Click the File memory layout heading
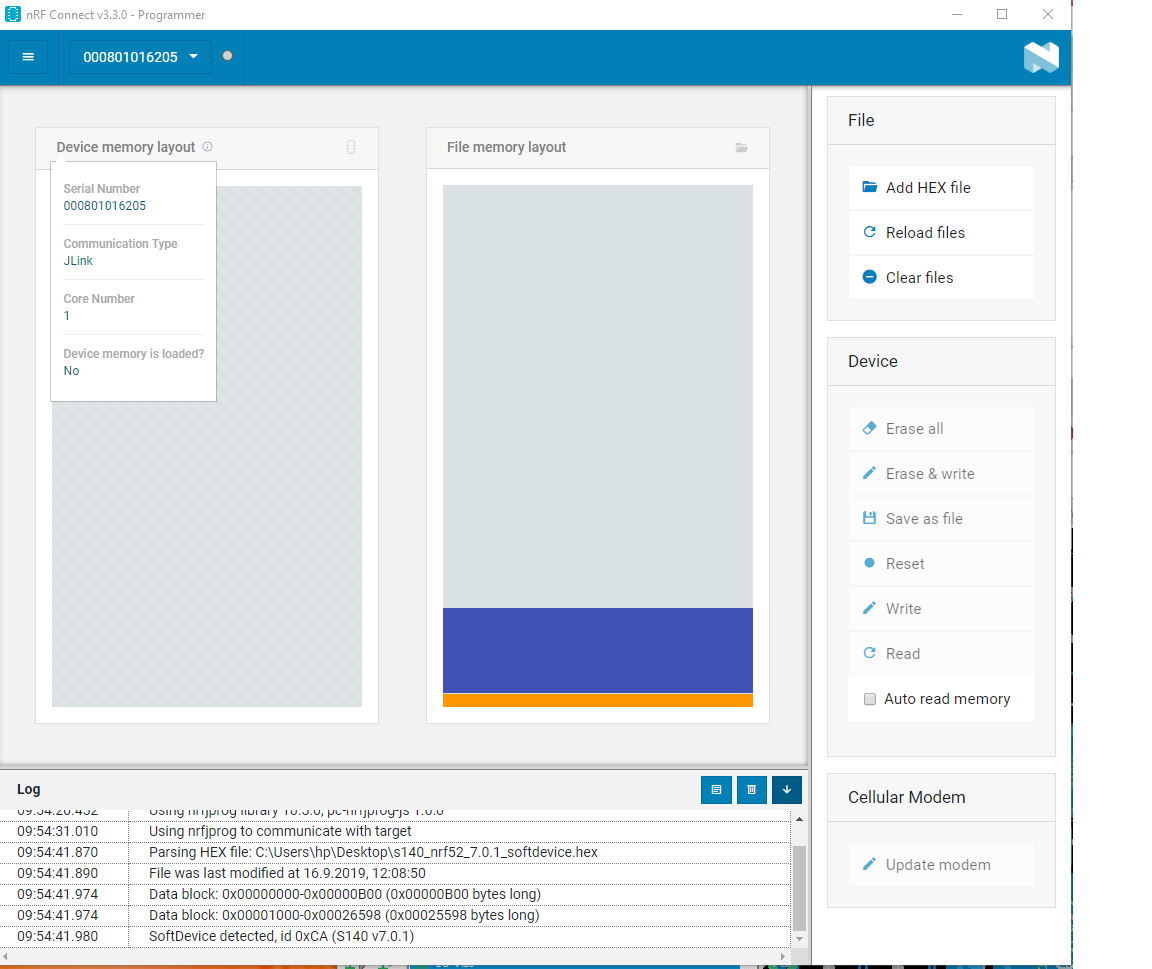This screenshot has width=1152, height=969. (x=506, y=147)
